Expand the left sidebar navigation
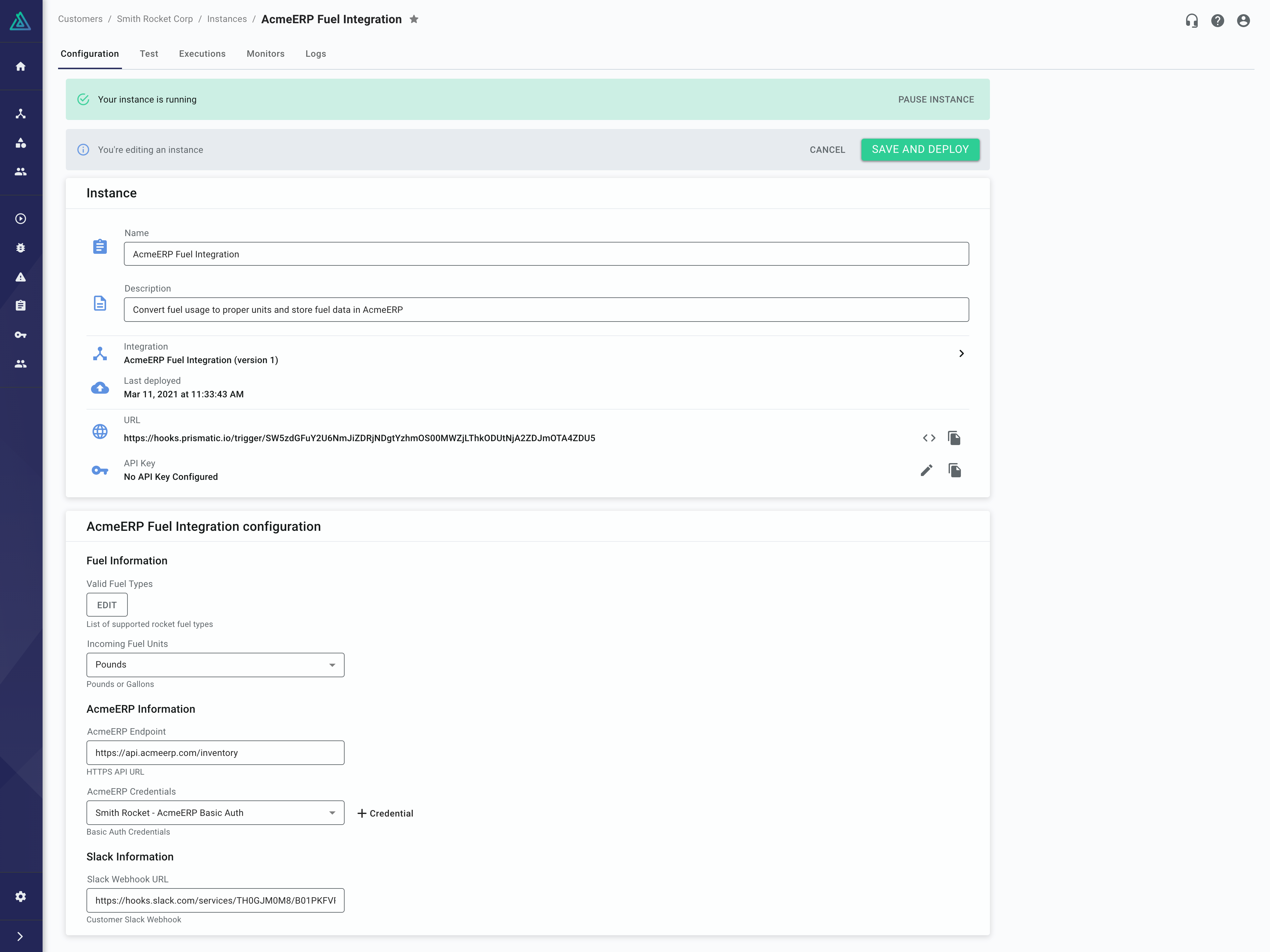This screenshot has height=952, width=1270. pos(21,937)
